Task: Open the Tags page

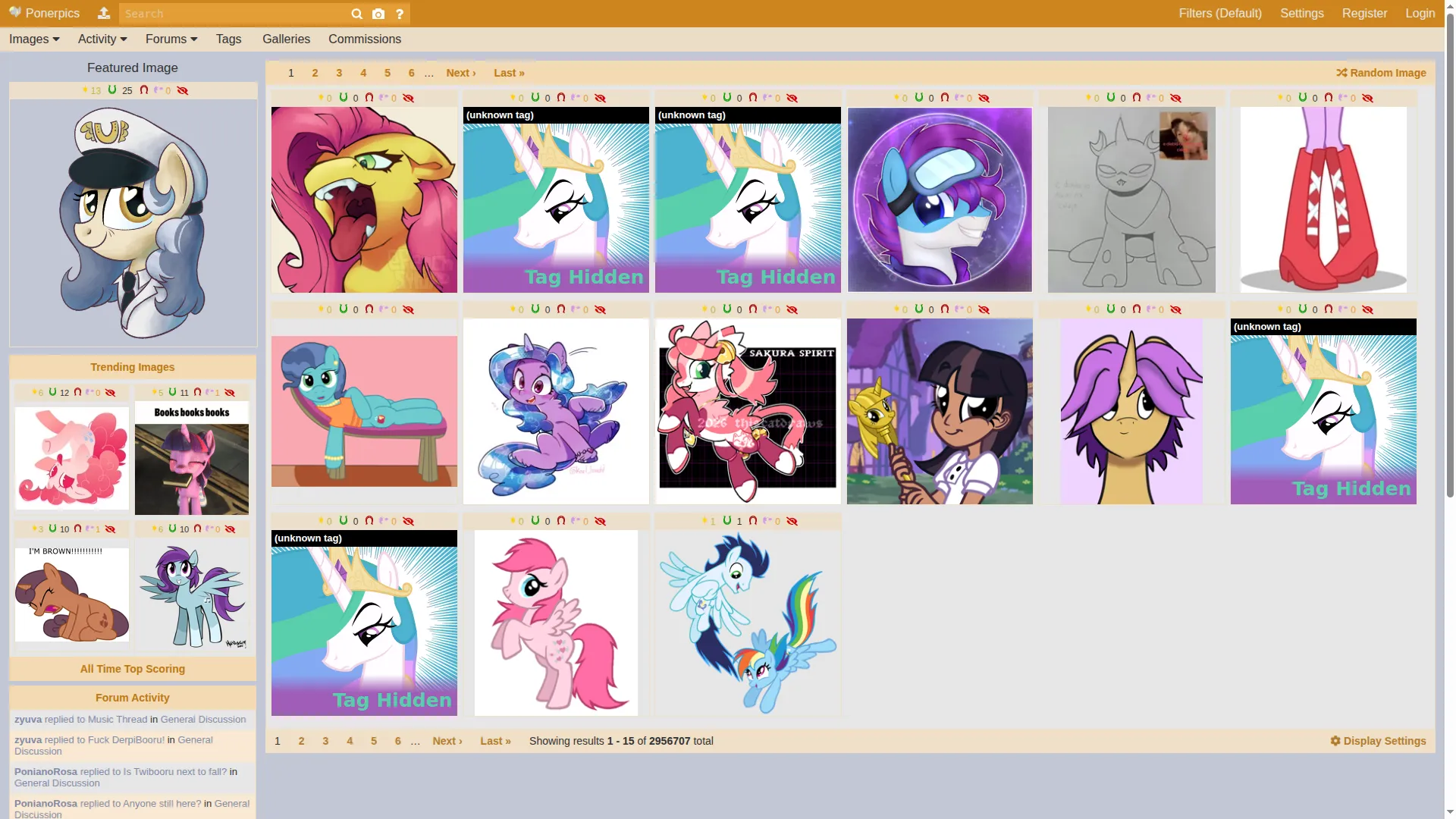Action: [228, 39]
